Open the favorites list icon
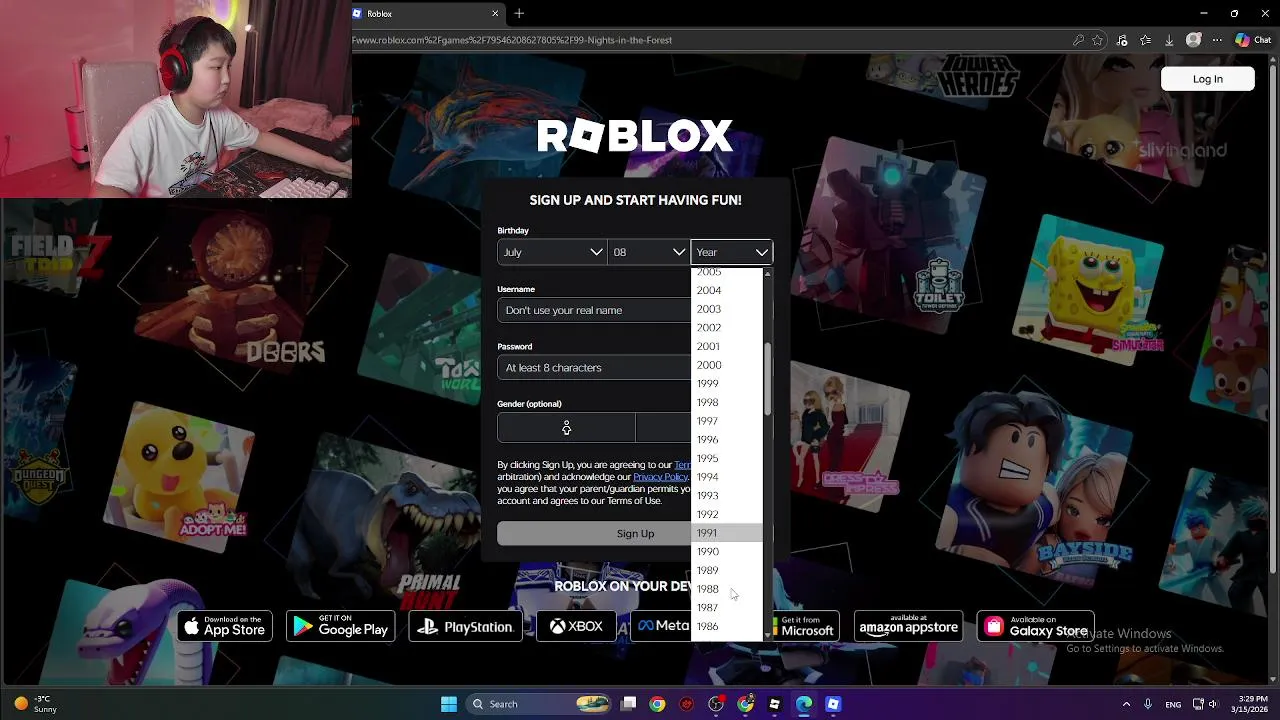This screenshot has width=1280, height=720. [1146, 40]
